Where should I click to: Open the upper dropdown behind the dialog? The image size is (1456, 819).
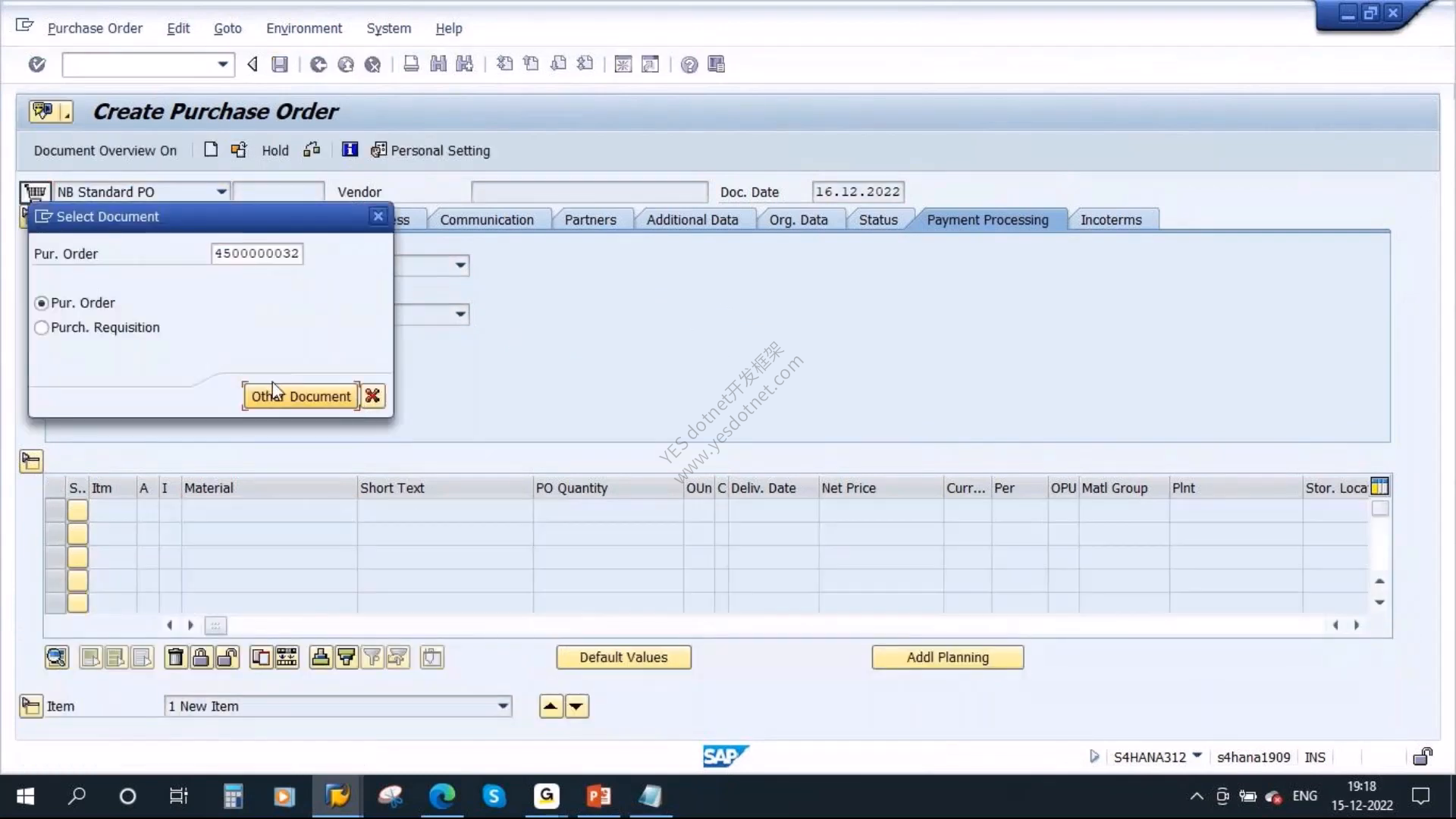click(460, 265)
